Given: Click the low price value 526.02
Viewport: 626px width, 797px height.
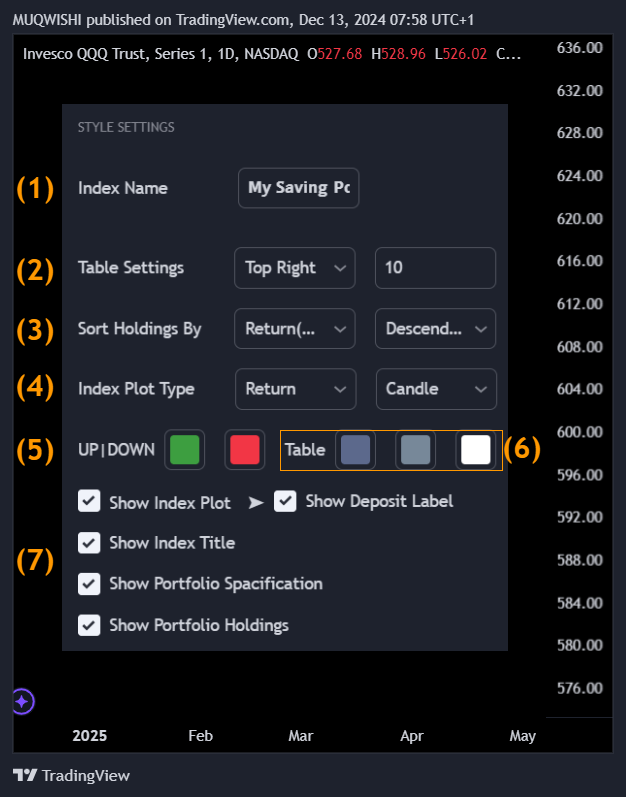Looking at the screenshot, I should pyautogui.click(x=465, y=54).
